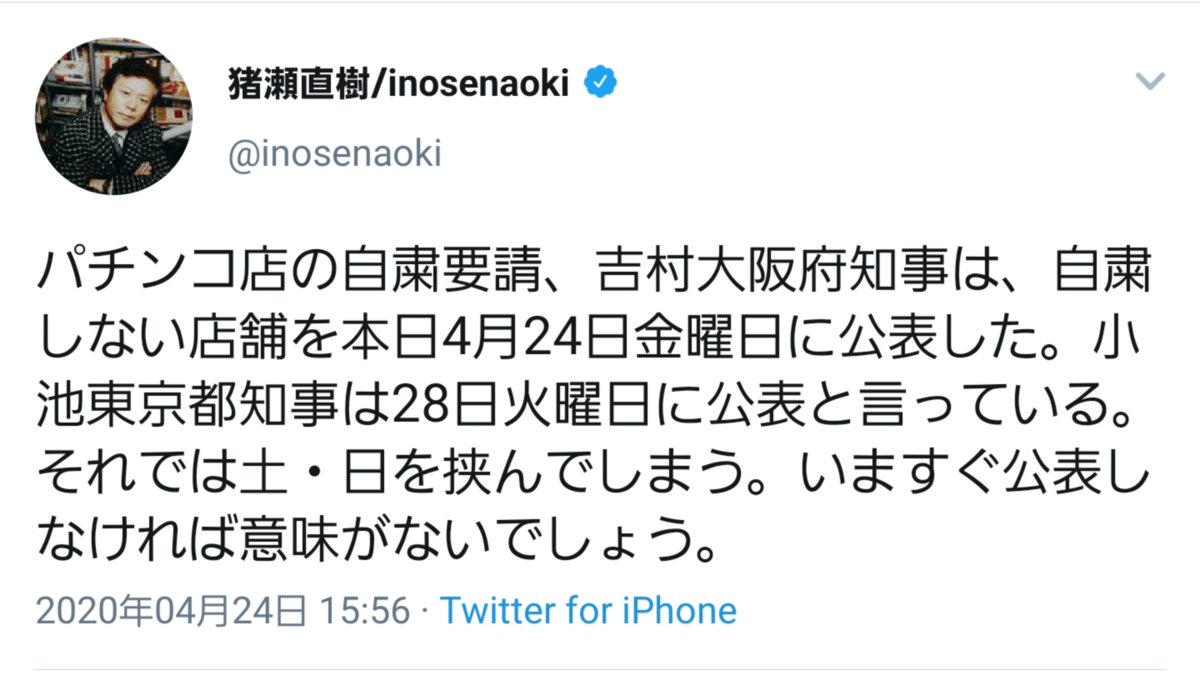Open the profile avatar photo
The width and height of the screenshot is (1200, 675).
pos(114,116)
